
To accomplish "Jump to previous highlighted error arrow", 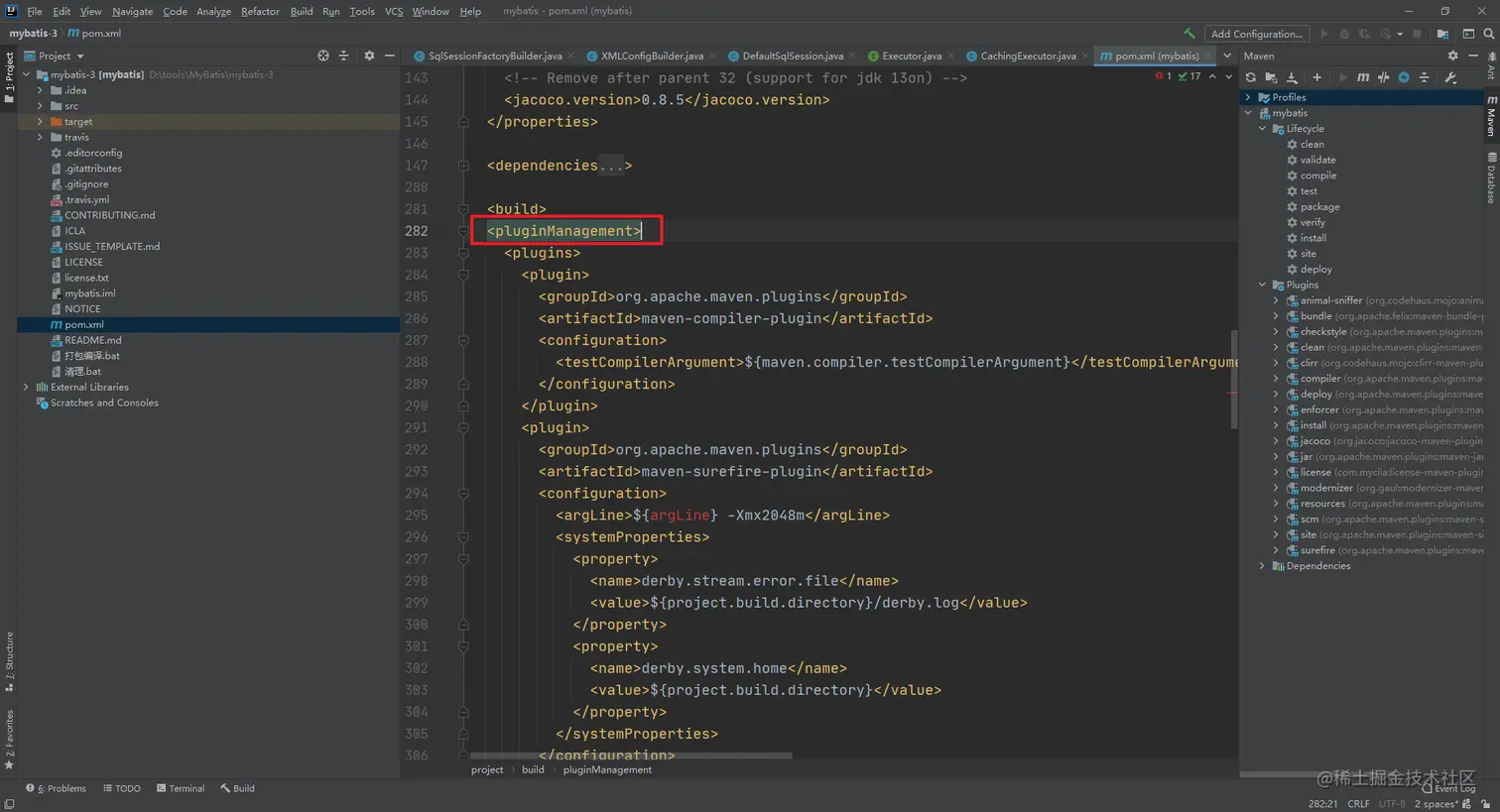I will click(x=1212, y=76).
